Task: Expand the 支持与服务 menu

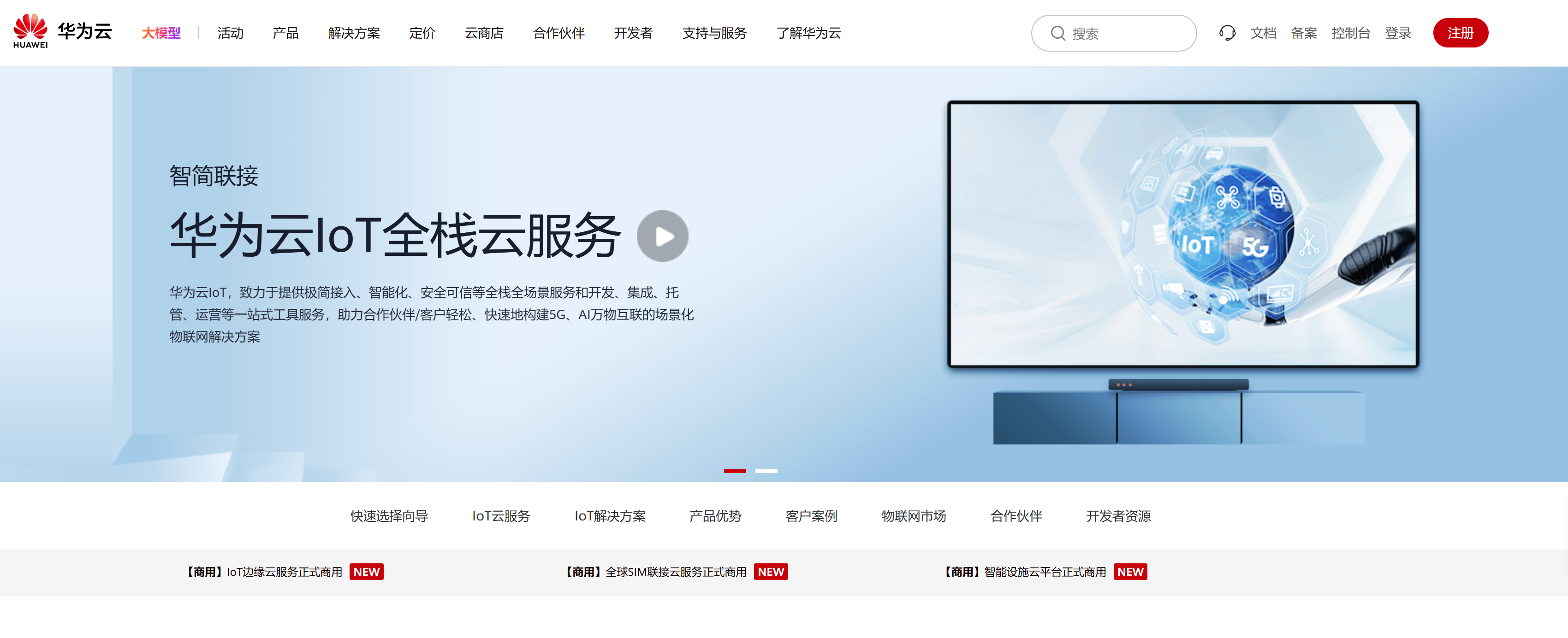Action: pyautogui.click(x=714, y=33)
